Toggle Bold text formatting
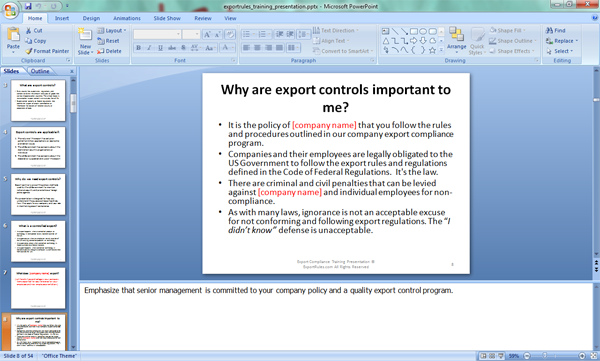 pos(138,48)
